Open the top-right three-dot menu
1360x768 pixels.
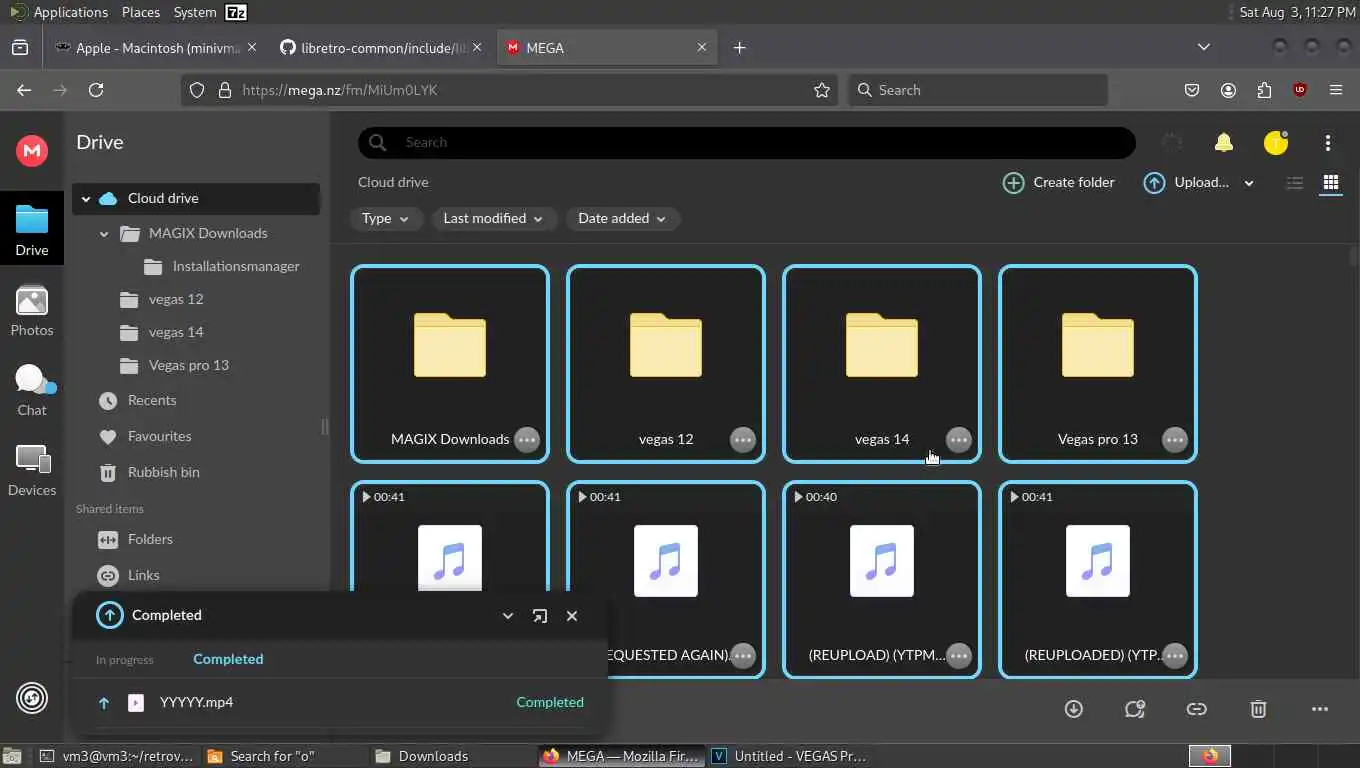pos(1328,143)
